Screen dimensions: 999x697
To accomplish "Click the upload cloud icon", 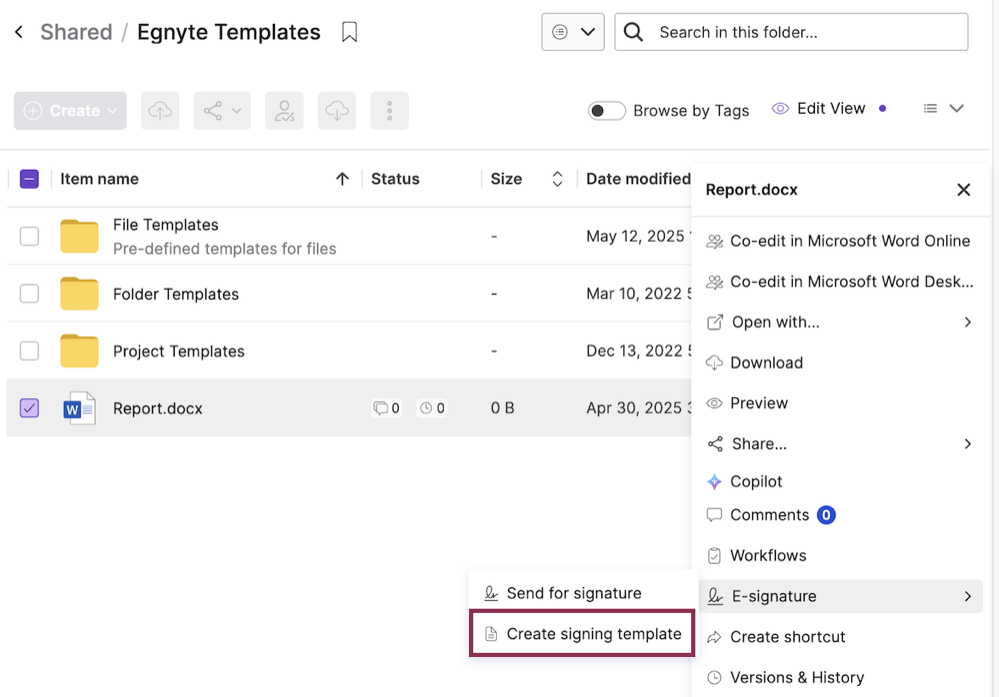I will [160, 111].
